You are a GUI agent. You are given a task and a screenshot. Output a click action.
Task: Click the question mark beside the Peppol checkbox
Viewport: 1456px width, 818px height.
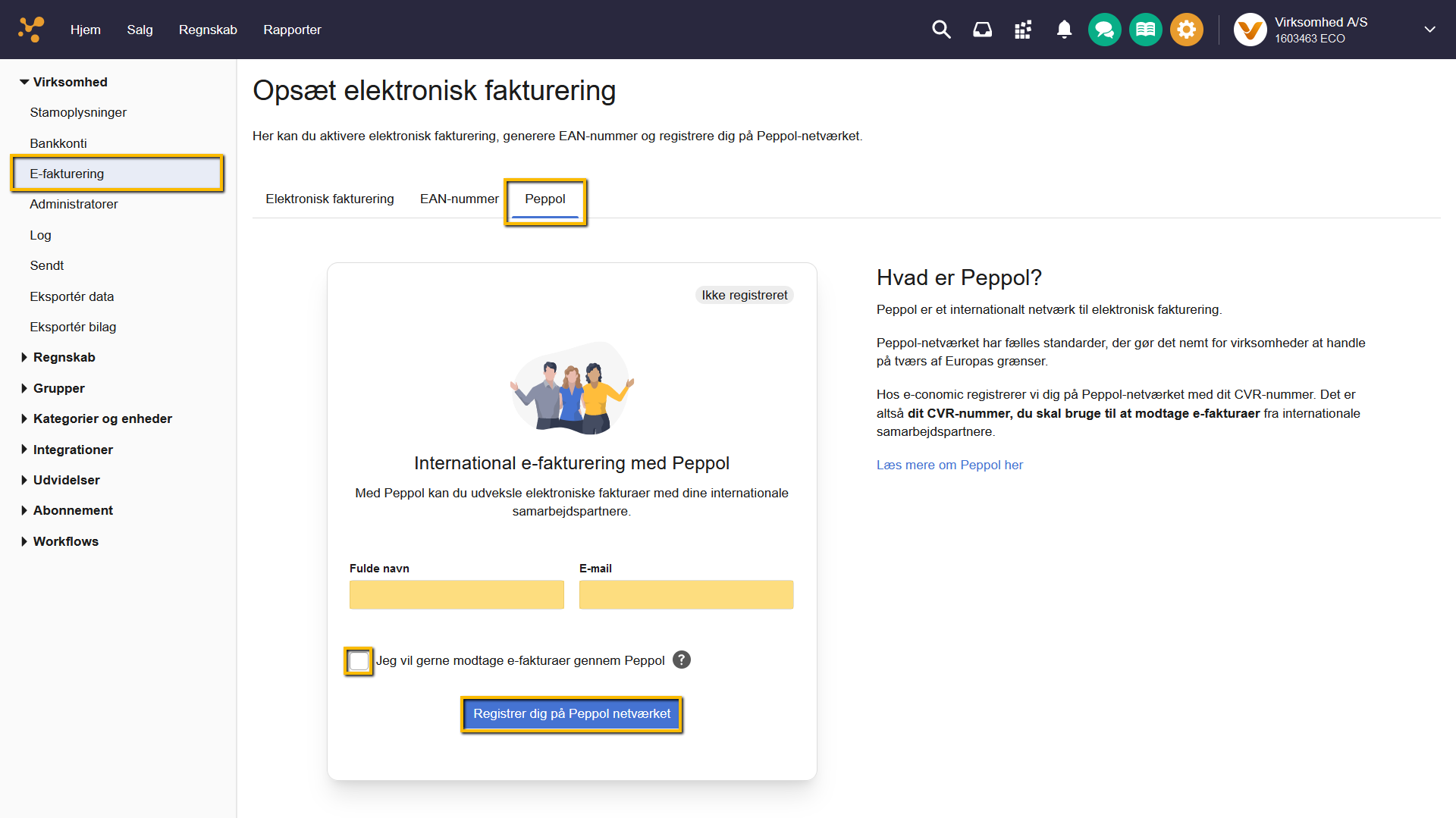tap(680, 660)
